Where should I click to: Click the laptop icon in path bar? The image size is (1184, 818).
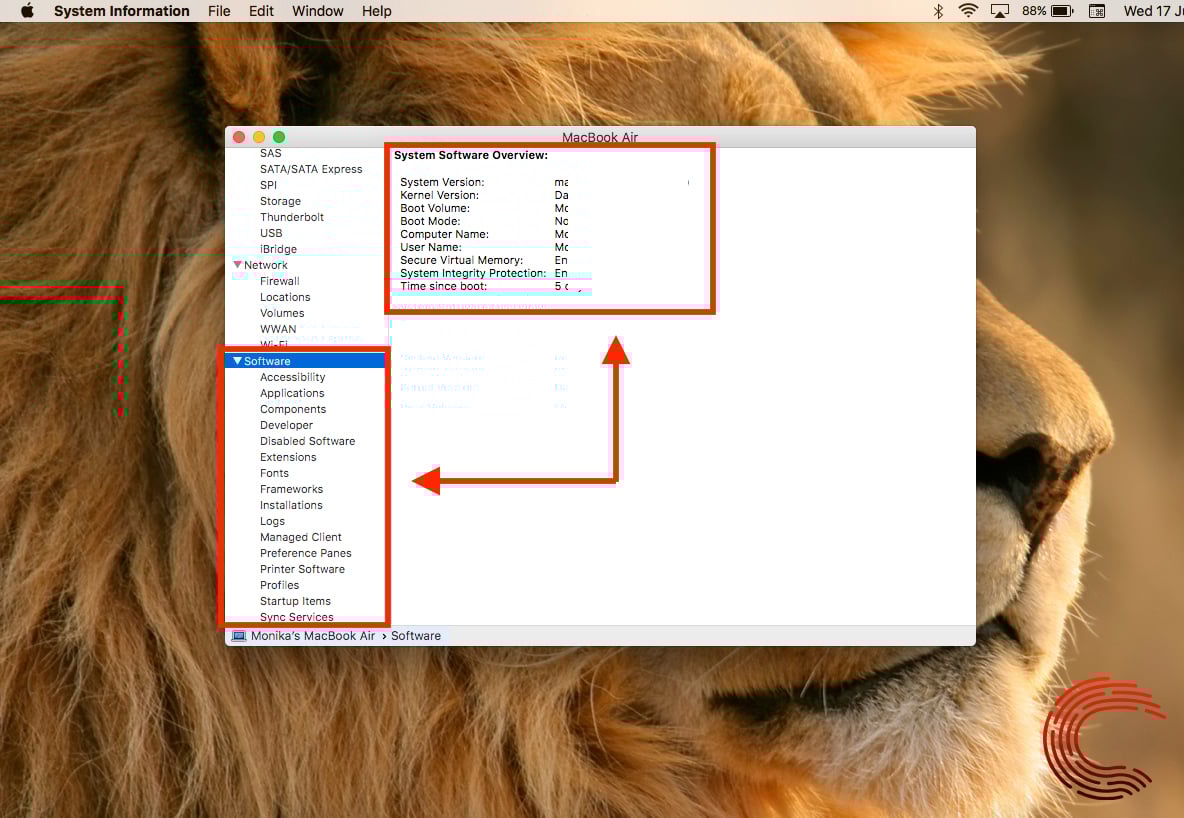pos(239,636)
